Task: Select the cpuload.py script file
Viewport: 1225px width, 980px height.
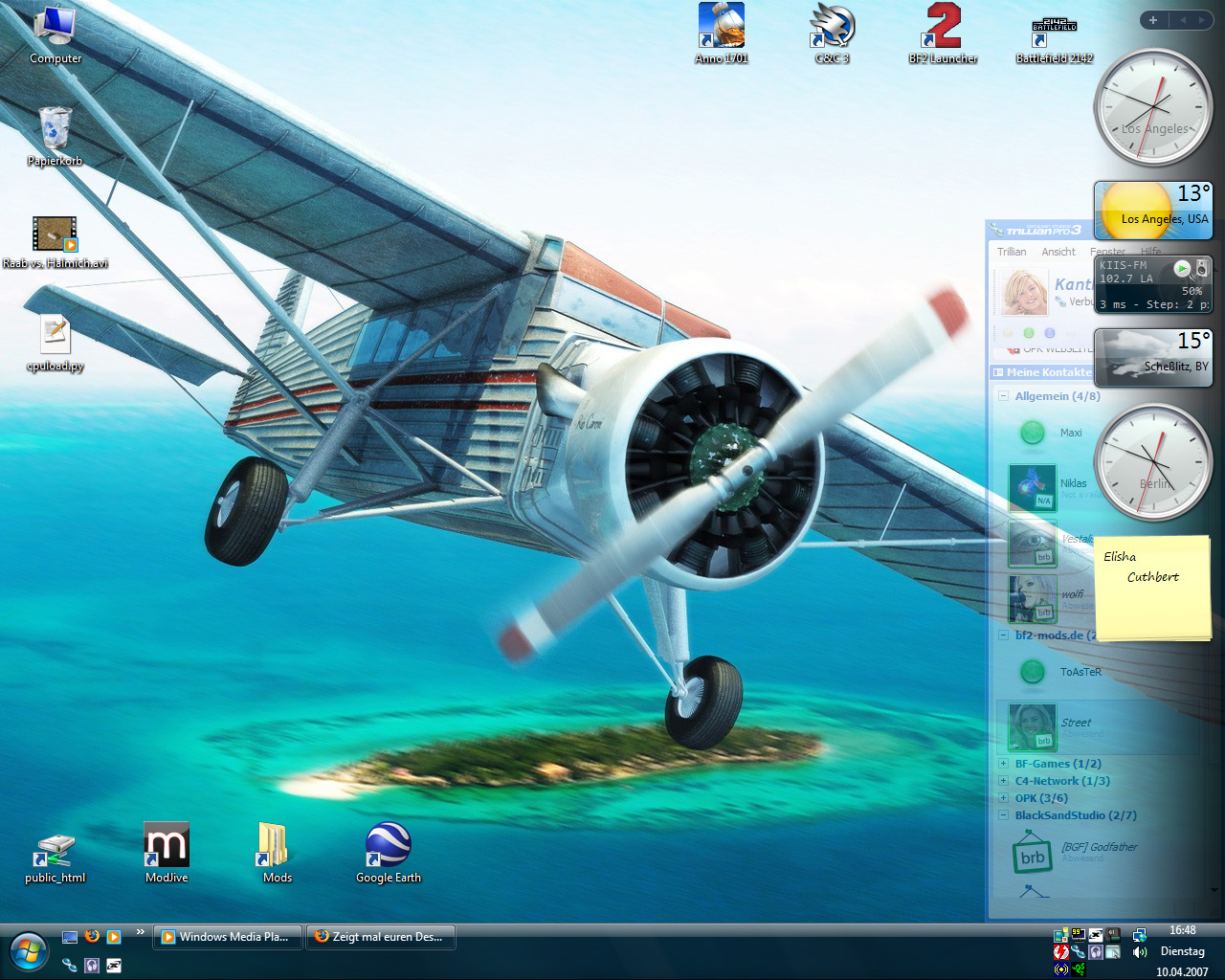Action: pyautogui.click(x=56, y=343)
